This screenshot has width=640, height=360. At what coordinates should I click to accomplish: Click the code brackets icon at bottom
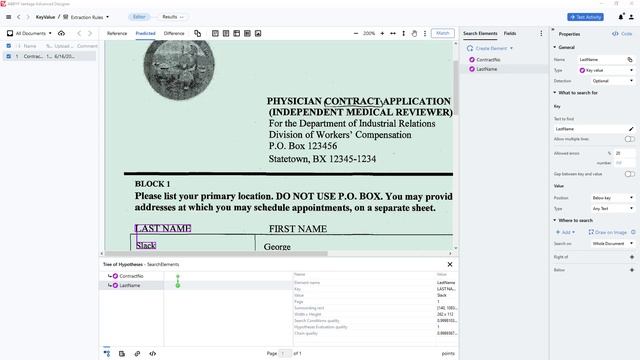point(152,353)
